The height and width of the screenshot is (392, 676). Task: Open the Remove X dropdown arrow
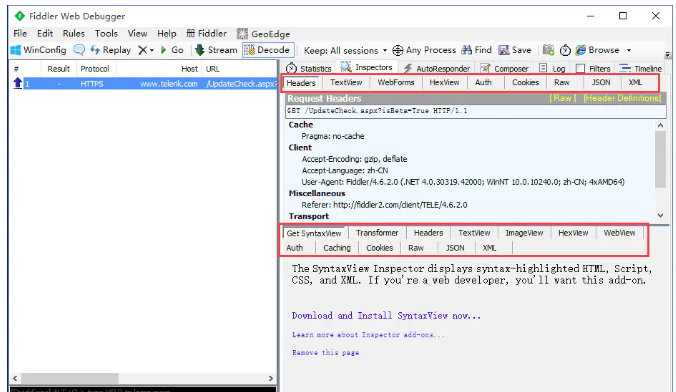click(x=152, y=50)
